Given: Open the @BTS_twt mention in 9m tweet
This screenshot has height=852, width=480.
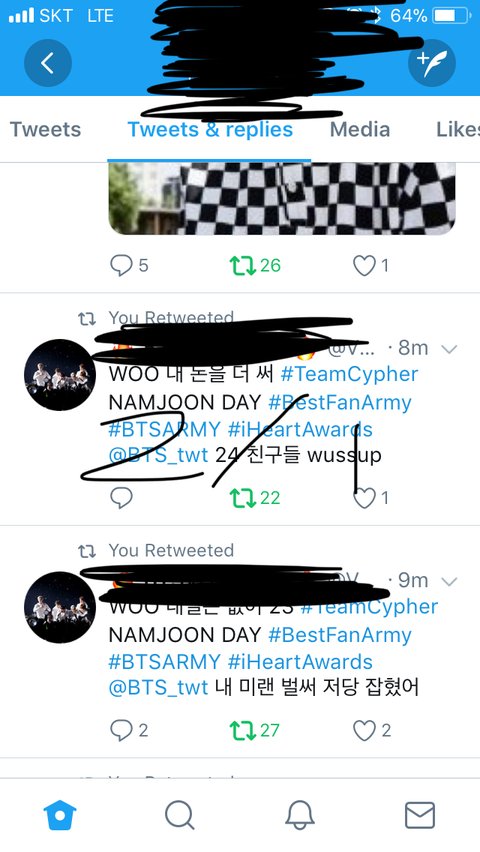Looking at the screenshot, I should (158, 688).
